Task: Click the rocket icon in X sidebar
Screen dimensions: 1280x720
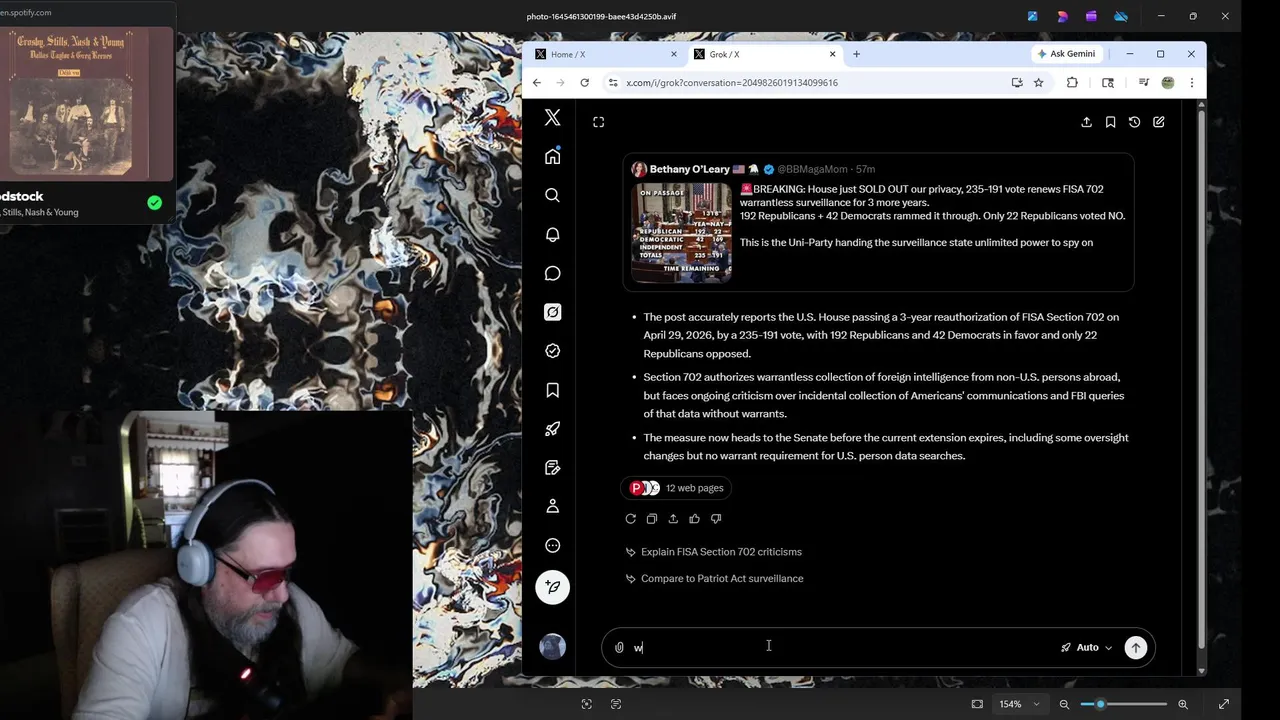Action: (x=552, y=429)
